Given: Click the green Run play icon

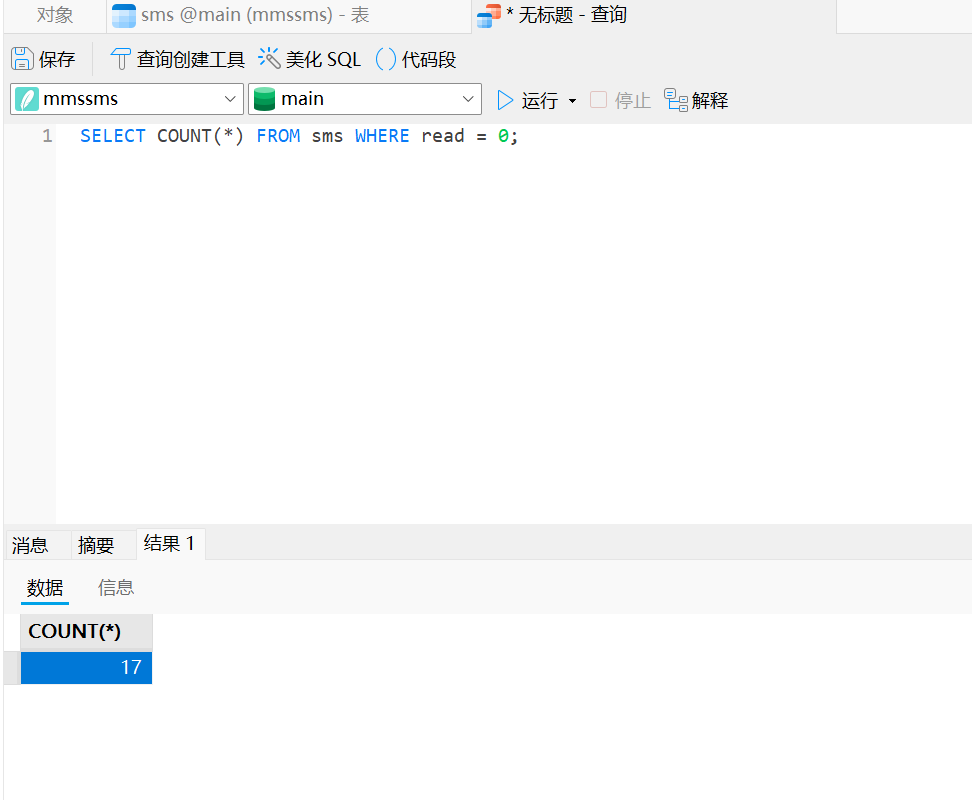Looking at the screenshot, I should tap(505, 100).
